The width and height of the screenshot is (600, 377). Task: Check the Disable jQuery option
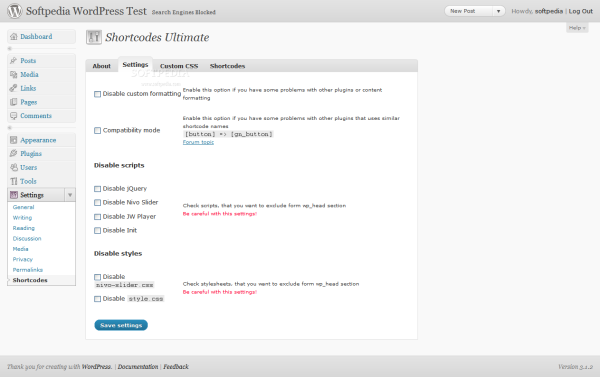point(98,189)
